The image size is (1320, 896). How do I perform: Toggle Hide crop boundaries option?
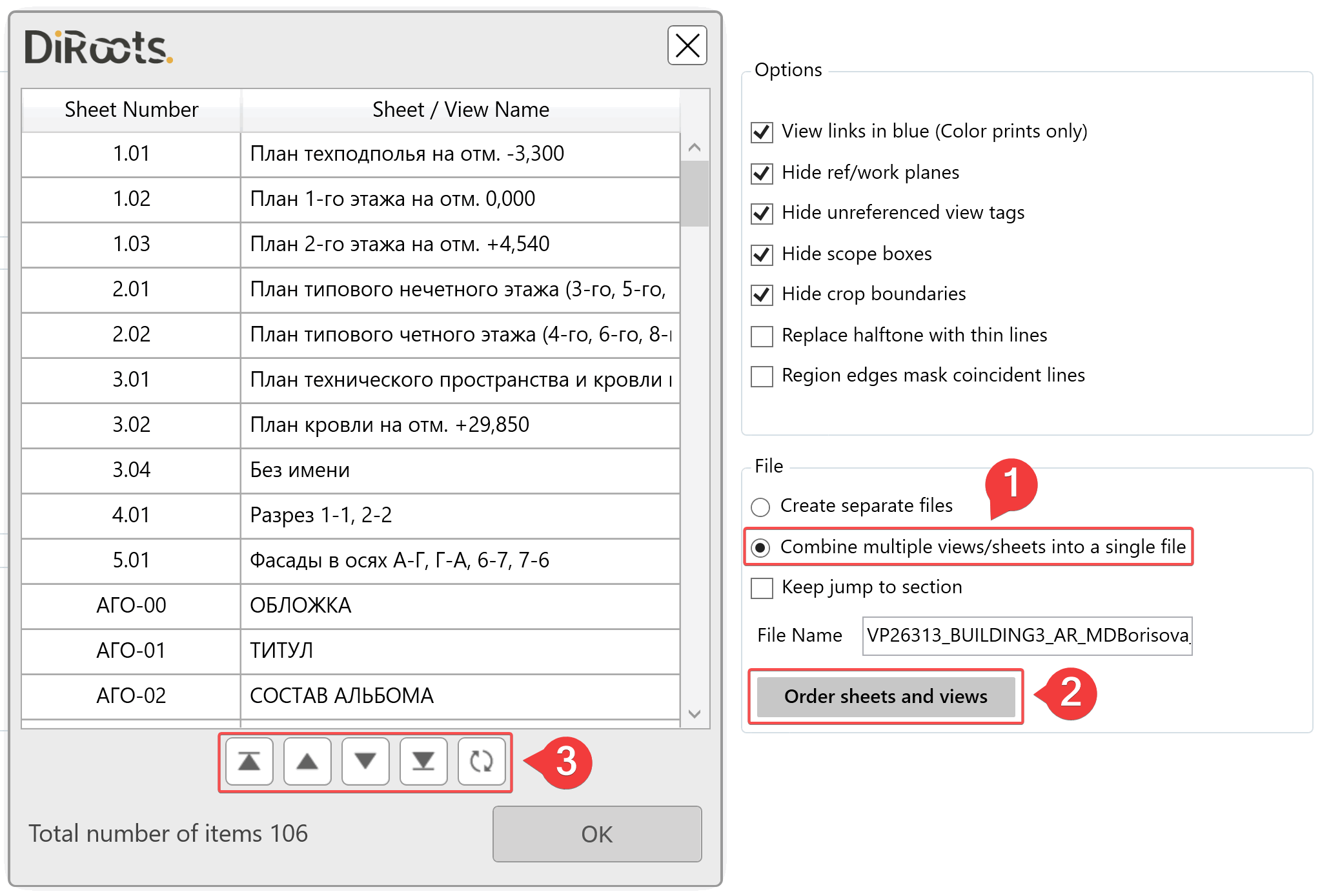coord(762,295)
